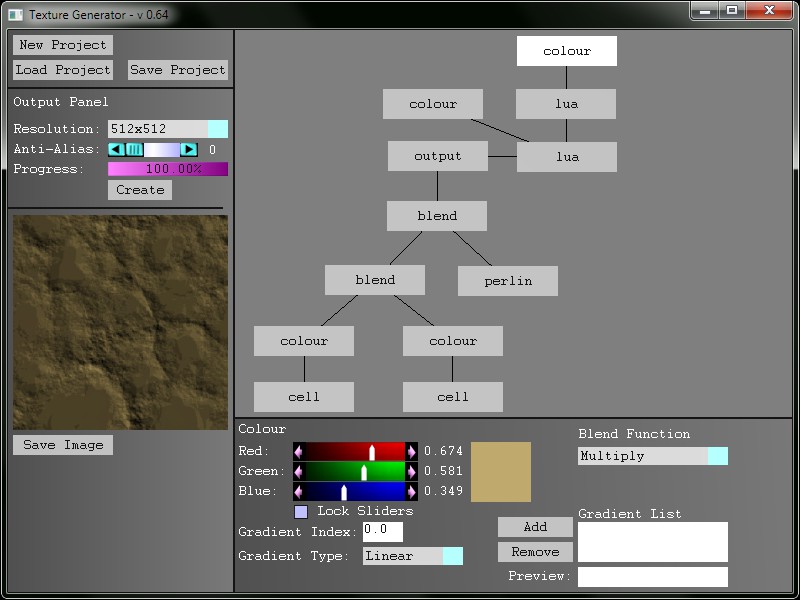Save the generated texture image
This screenshot has height=600, width=800.
tap(62, 444)
